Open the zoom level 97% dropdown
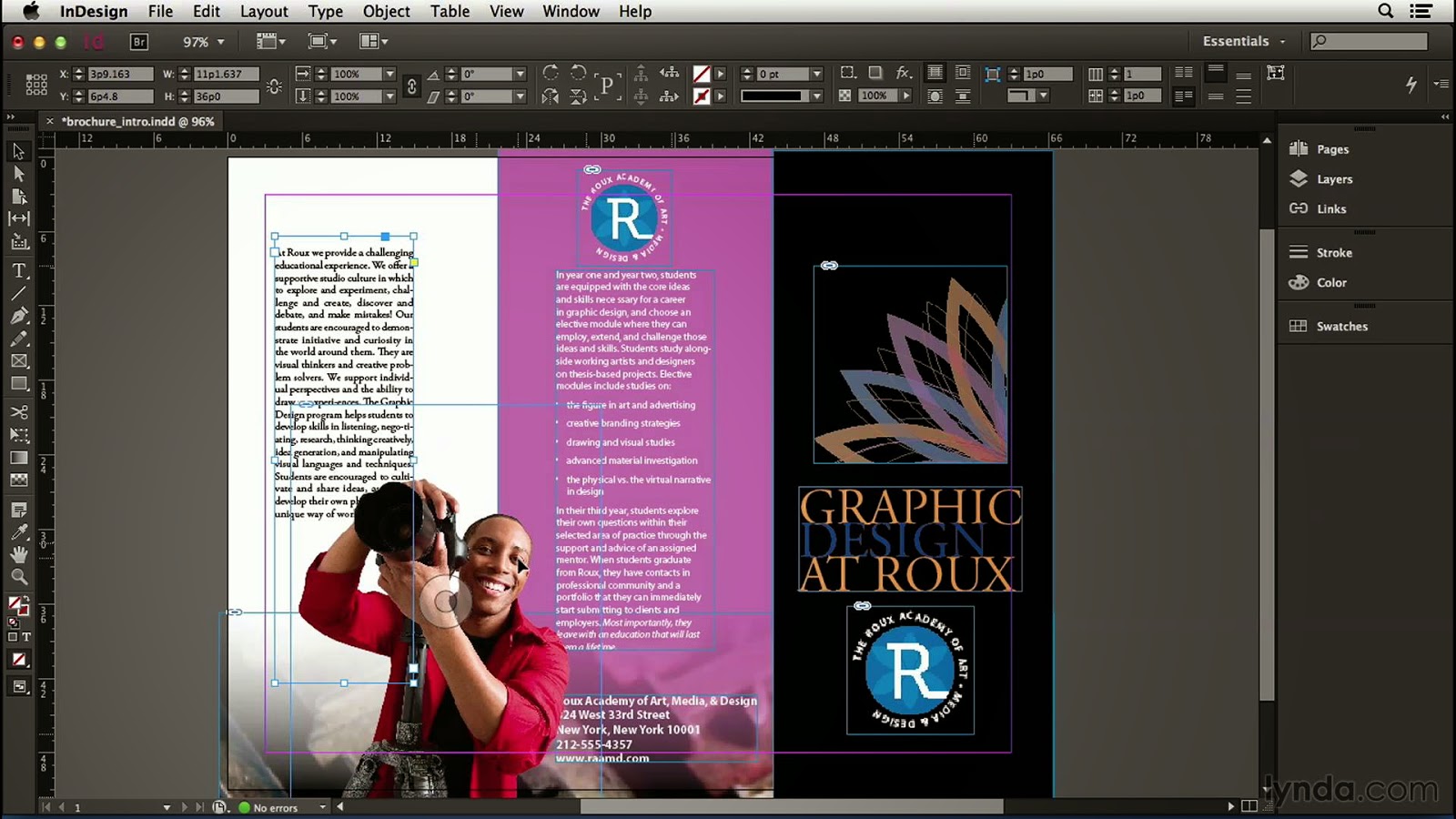The width and height of the screenshot is (1456, 819). 202,41
